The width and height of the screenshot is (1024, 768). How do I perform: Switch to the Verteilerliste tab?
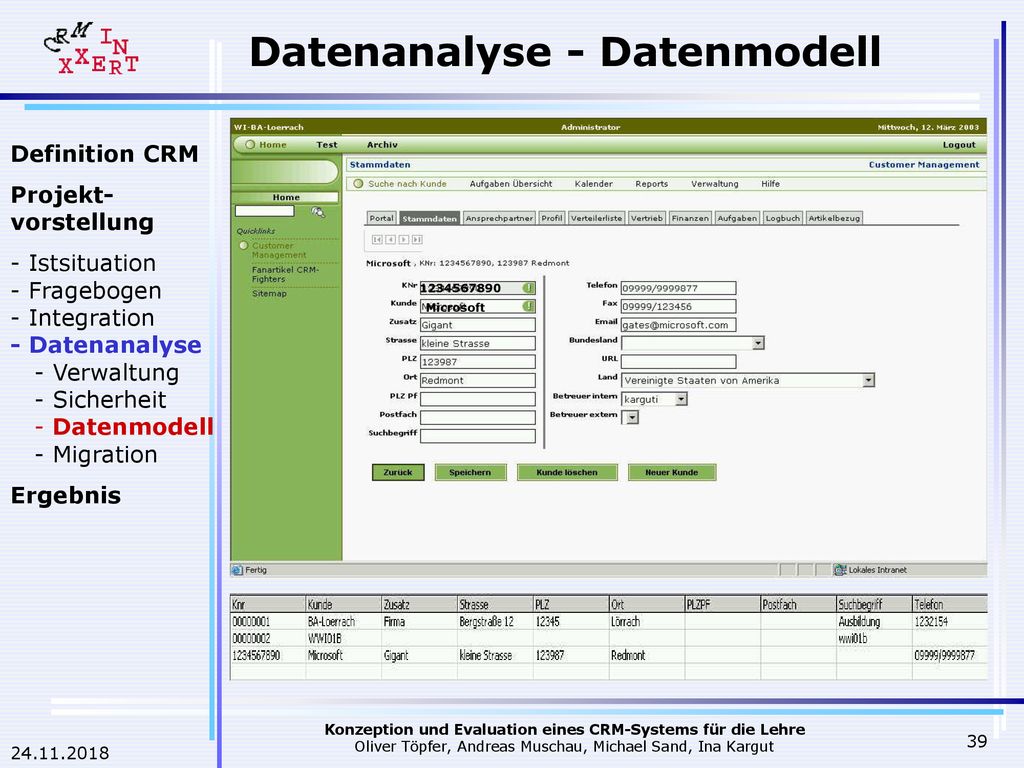pos(596,218)
